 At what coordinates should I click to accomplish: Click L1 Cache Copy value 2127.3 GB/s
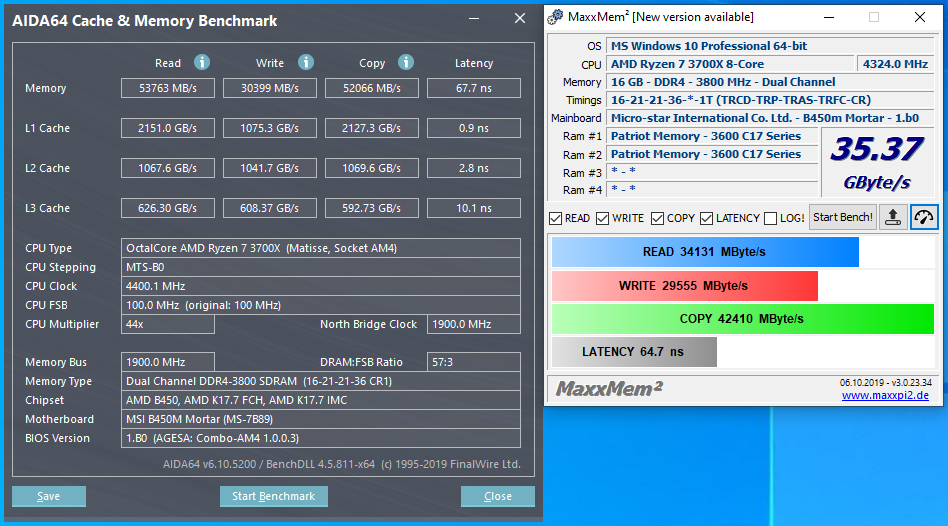(372, 128)
